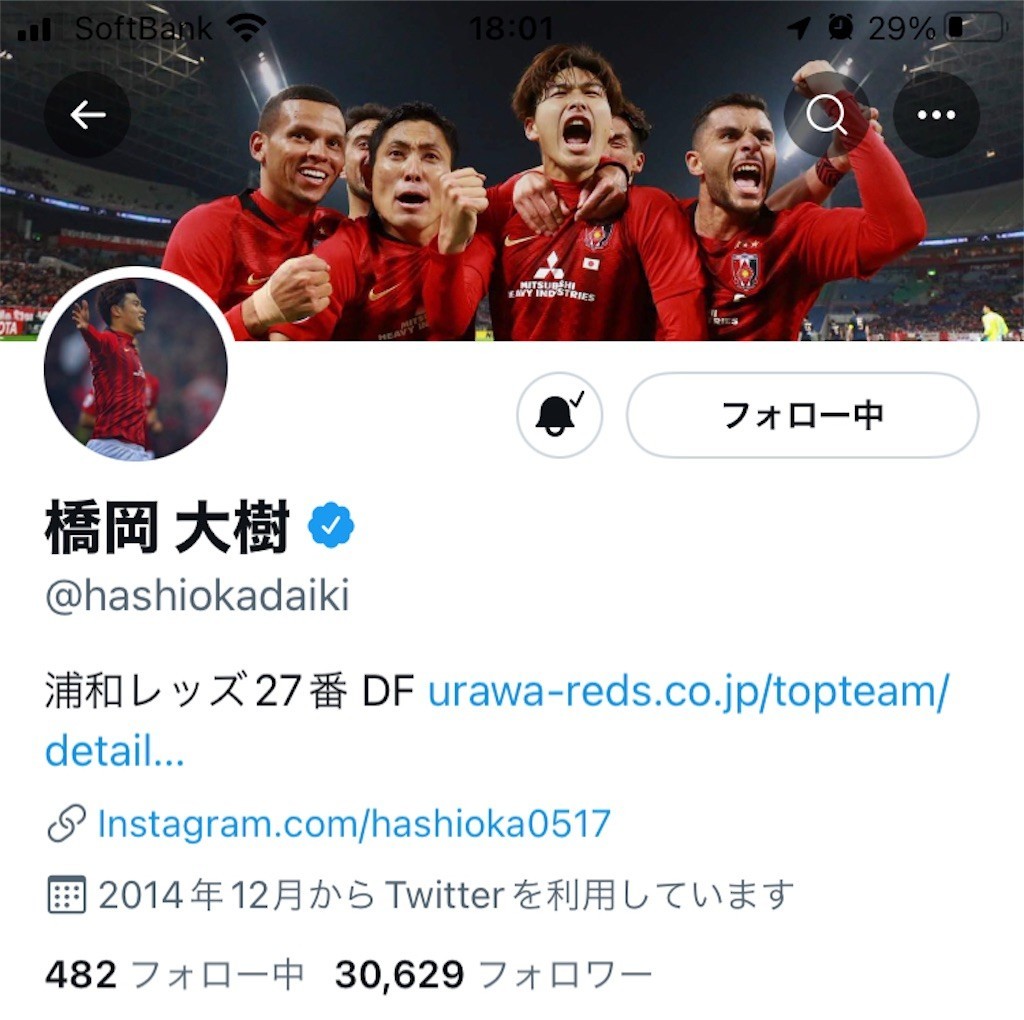1024x1020 pixels.
Task: Tap the 18:01 clock in status bar
Action: [511, 28]
